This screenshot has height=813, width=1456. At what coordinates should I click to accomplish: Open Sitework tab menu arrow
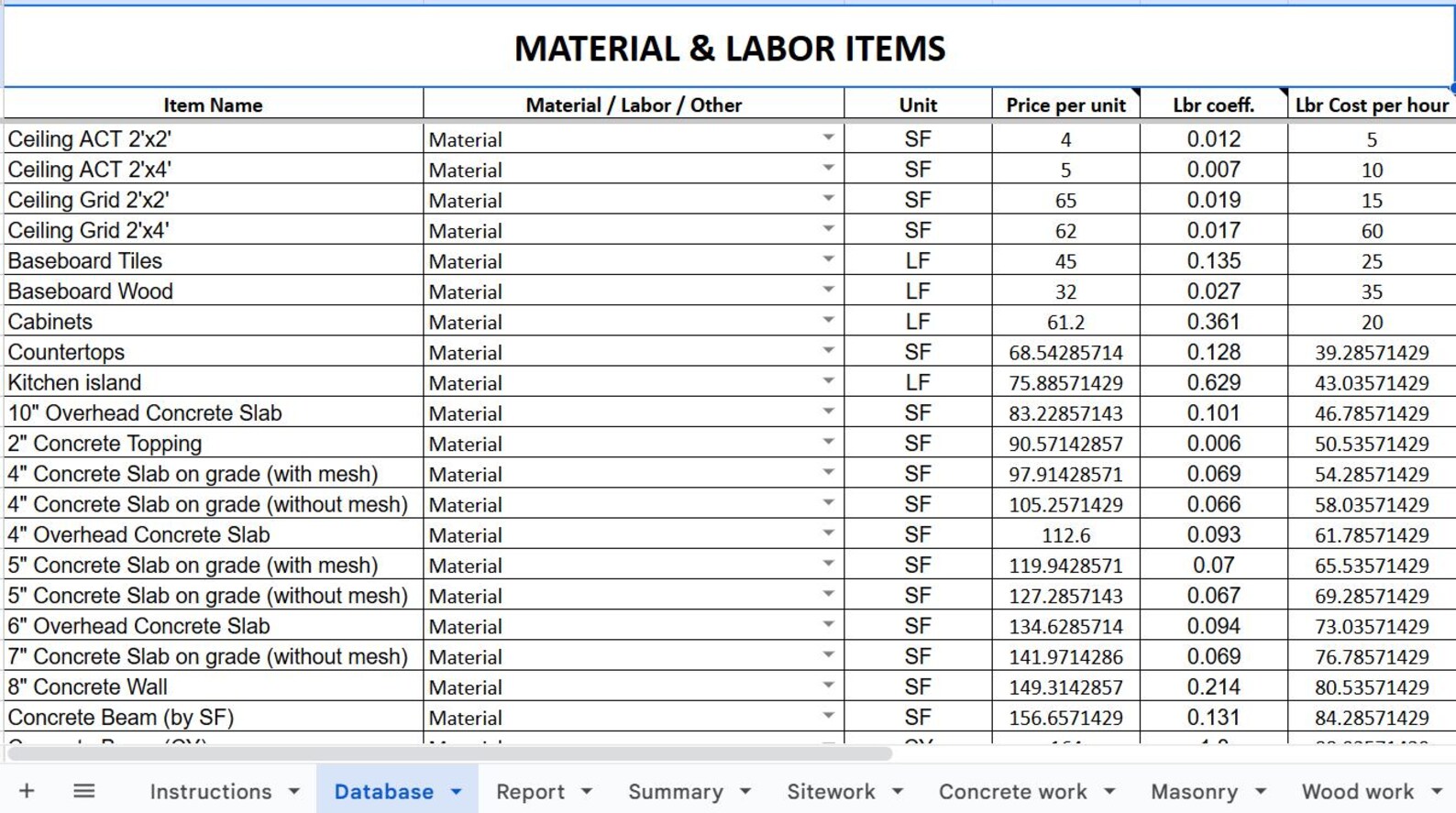897,791
